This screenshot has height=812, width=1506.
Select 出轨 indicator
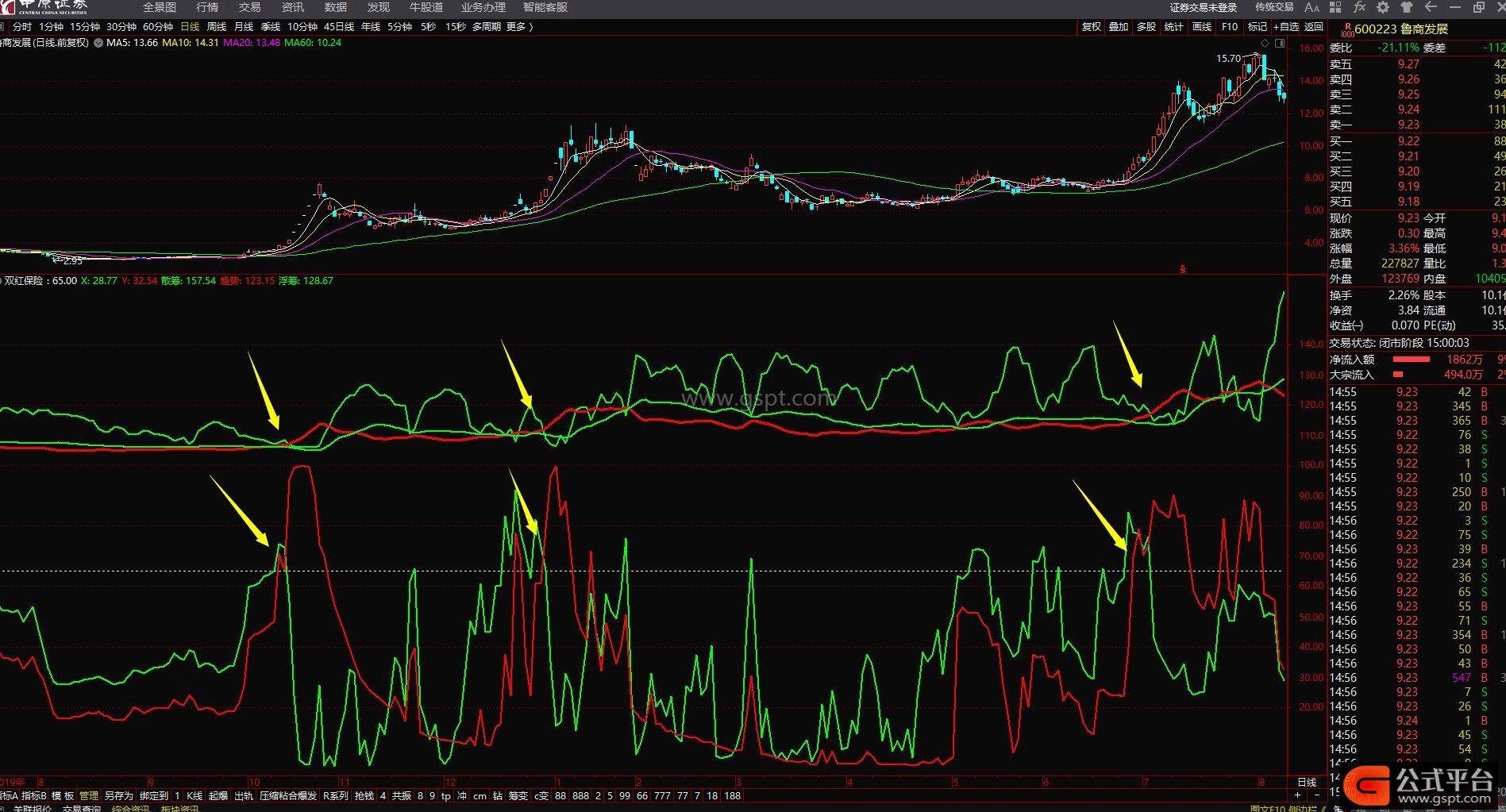244,795
